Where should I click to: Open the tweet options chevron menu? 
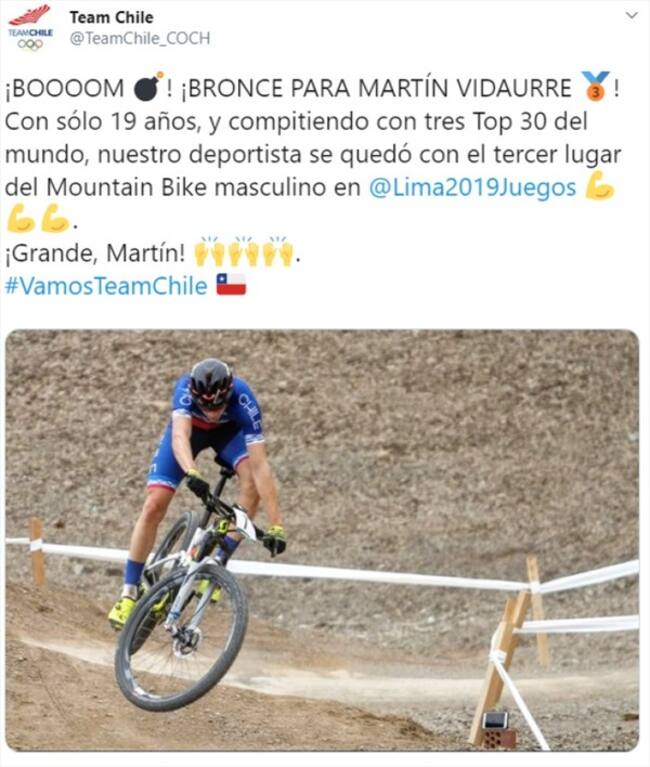632,15
